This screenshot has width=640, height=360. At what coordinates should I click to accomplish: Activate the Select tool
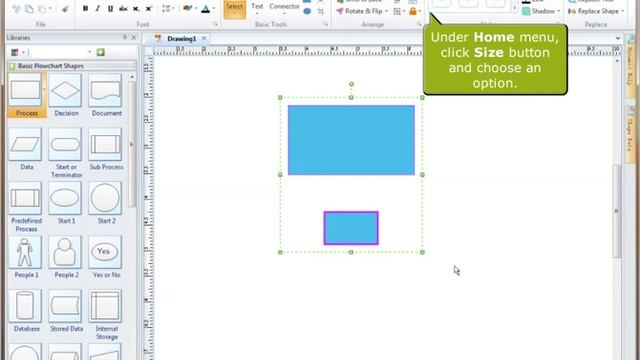coord(235,9)
